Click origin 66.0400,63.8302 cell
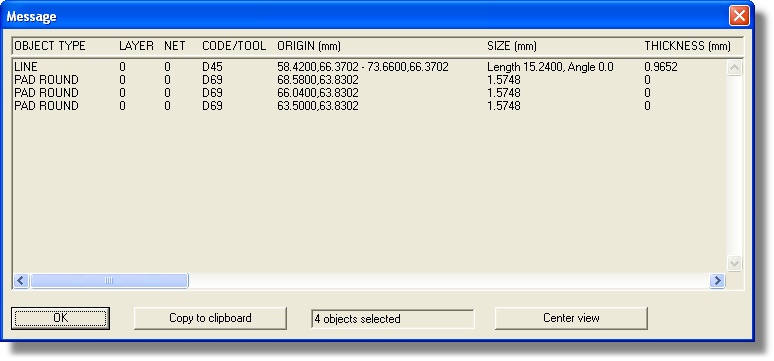 coord(318,93)
